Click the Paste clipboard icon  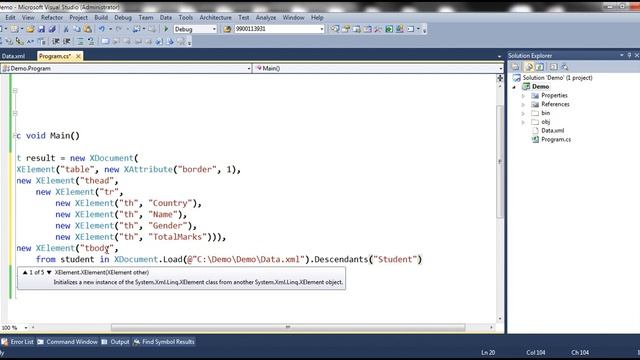(88, 29)
